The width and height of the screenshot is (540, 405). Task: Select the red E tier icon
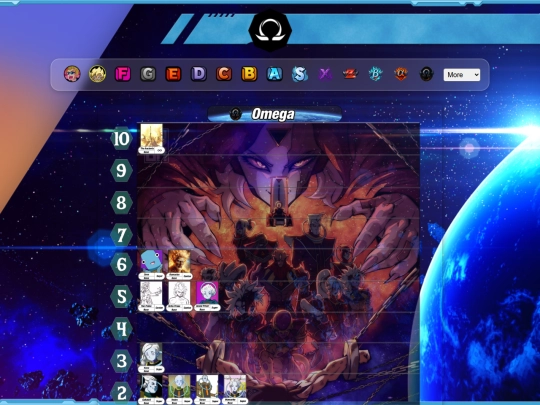(173, 74)
